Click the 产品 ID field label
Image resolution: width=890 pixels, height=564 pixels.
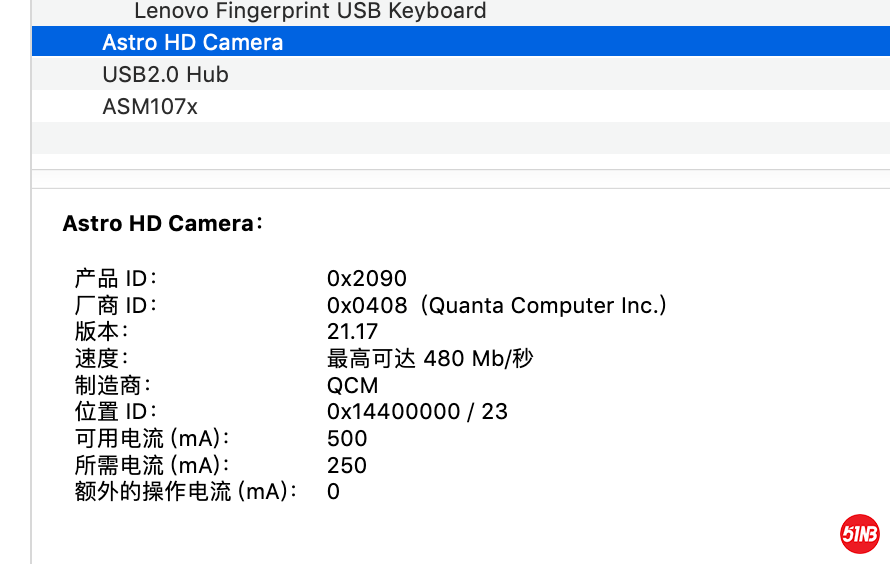click(x=114, y=279)
